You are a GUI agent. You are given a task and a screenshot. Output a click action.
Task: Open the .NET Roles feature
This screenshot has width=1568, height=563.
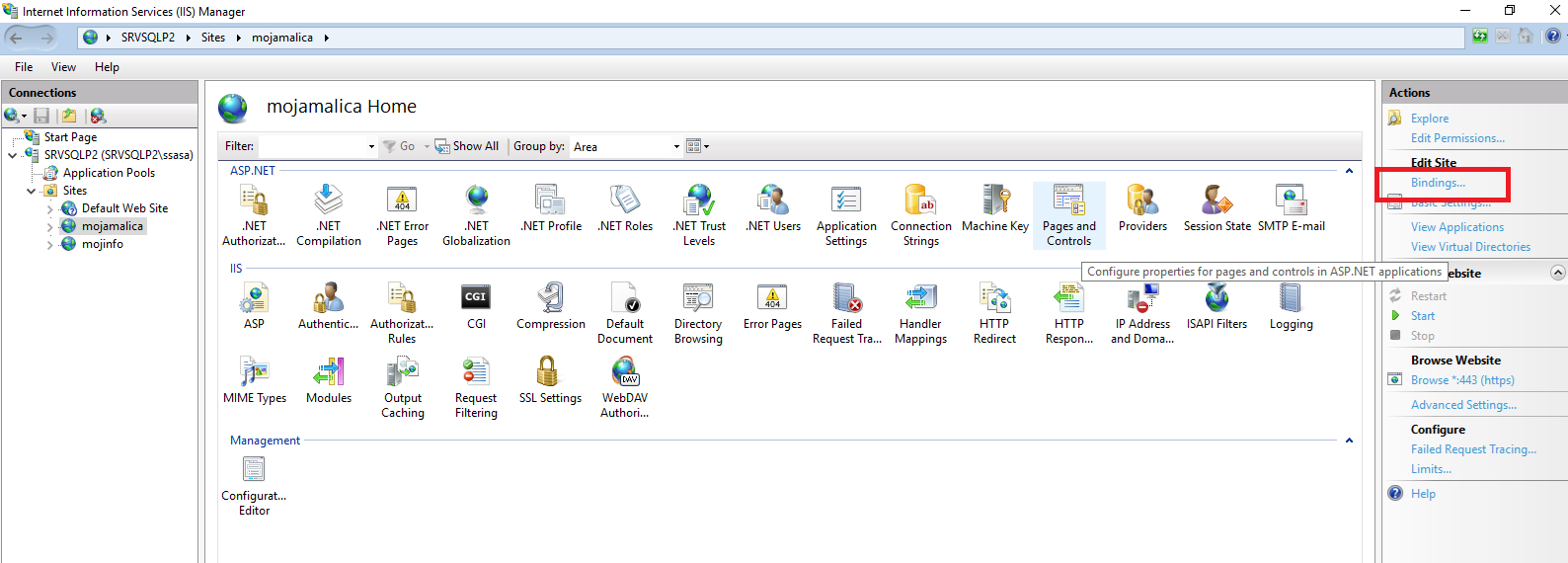(x=625, y=207)
